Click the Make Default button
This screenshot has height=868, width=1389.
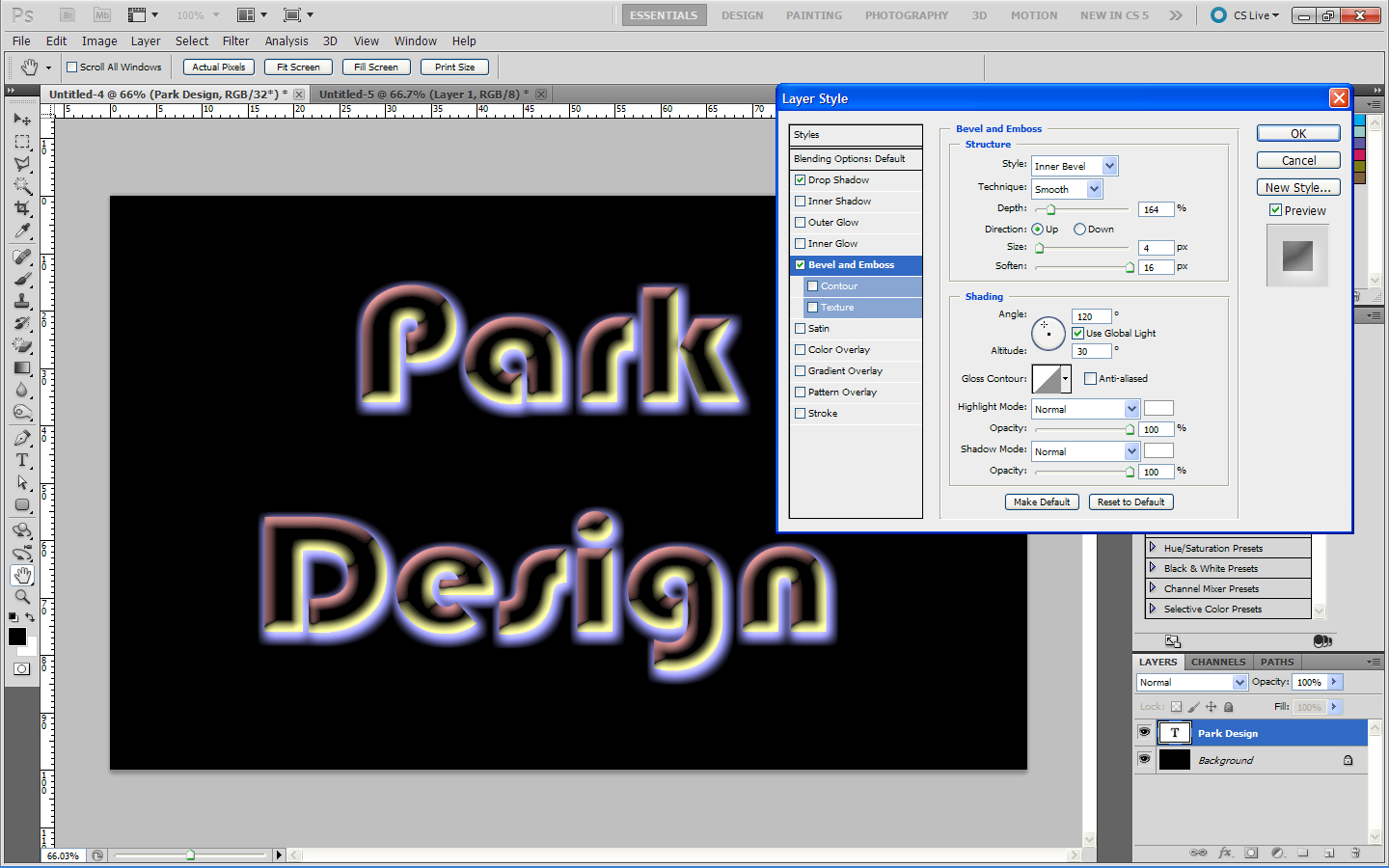click(1042, 502)
